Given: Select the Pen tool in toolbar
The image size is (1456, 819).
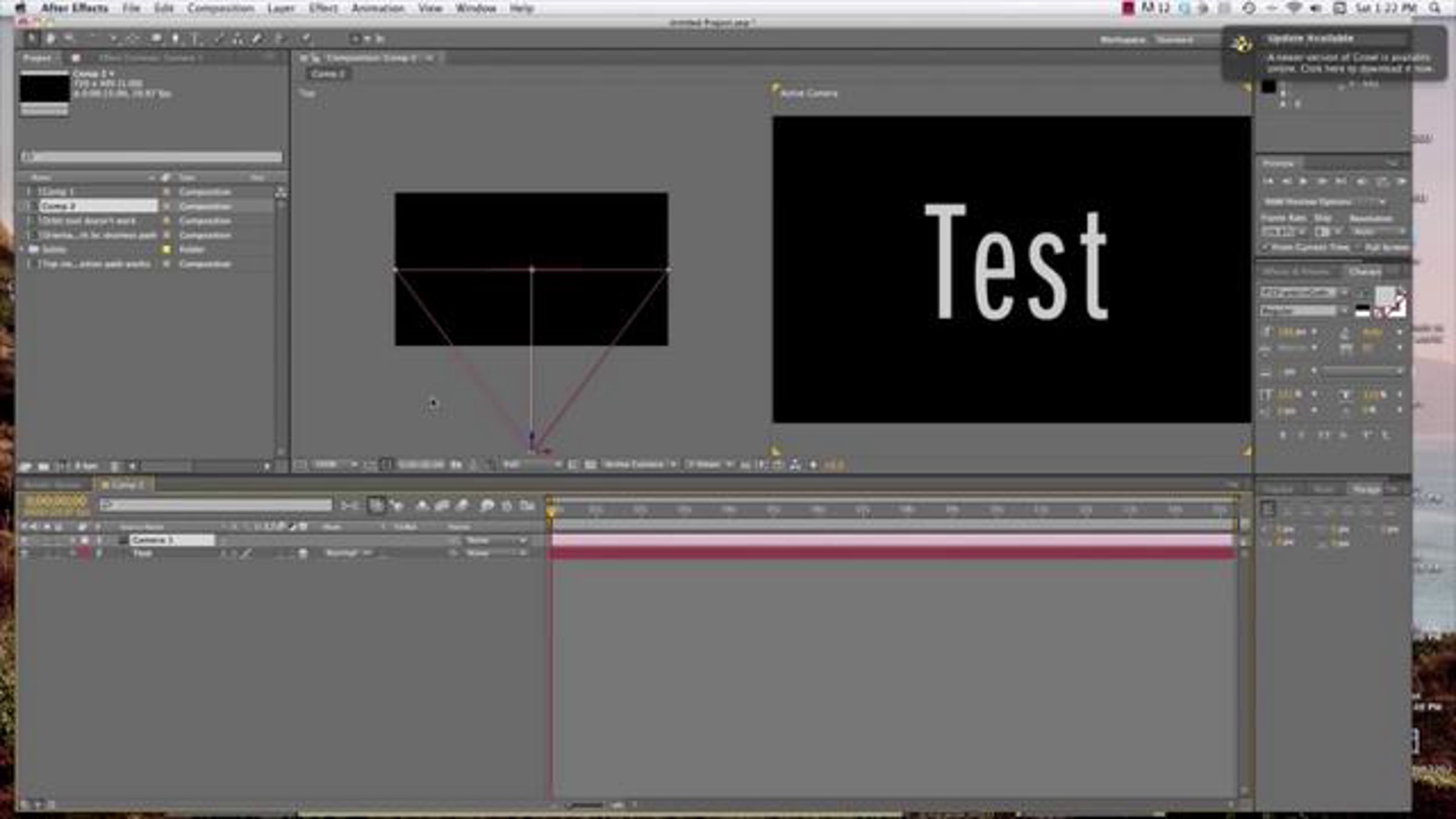Looking at the screenshot, I should [175, 39].
